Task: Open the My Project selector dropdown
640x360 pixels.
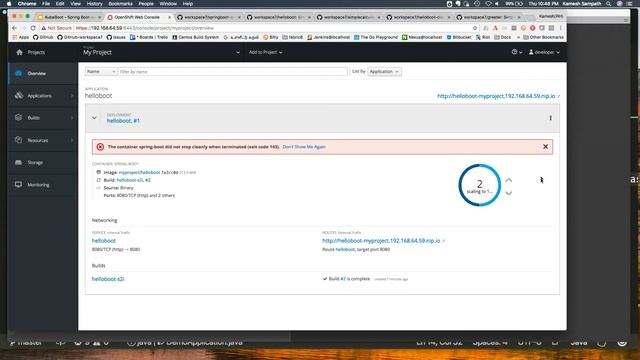Action: point(161,52)
